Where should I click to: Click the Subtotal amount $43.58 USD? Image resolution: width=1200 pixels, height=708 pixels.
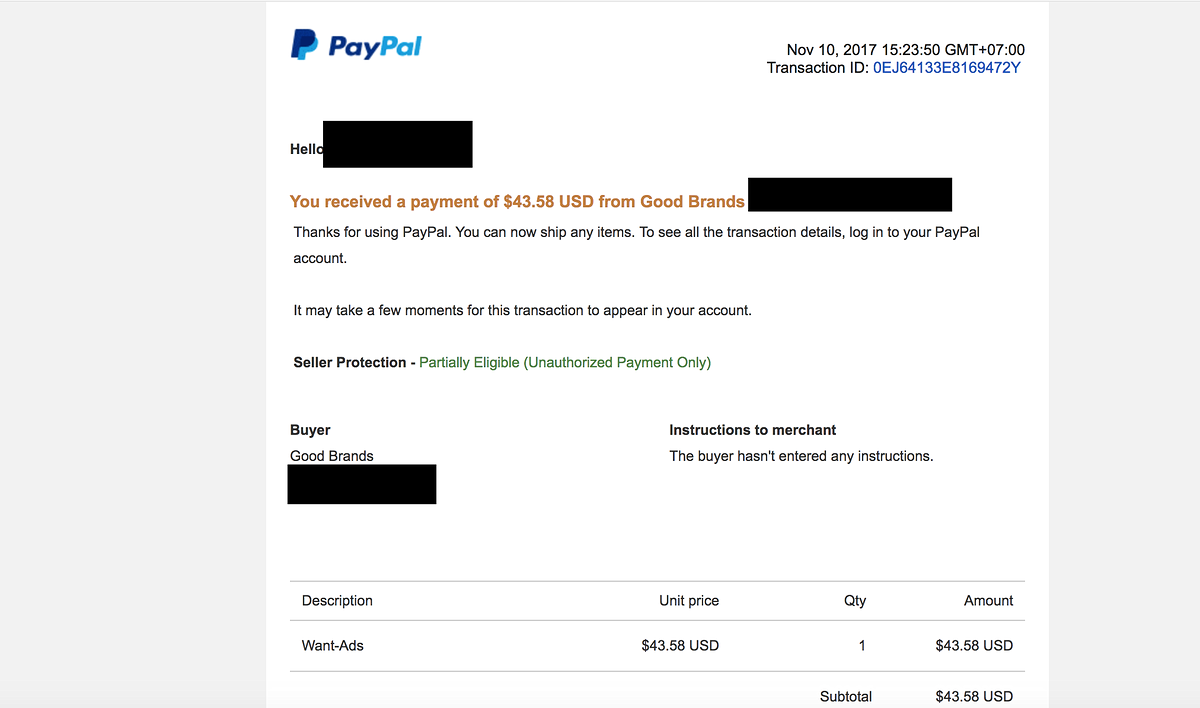tap(974, 697)
